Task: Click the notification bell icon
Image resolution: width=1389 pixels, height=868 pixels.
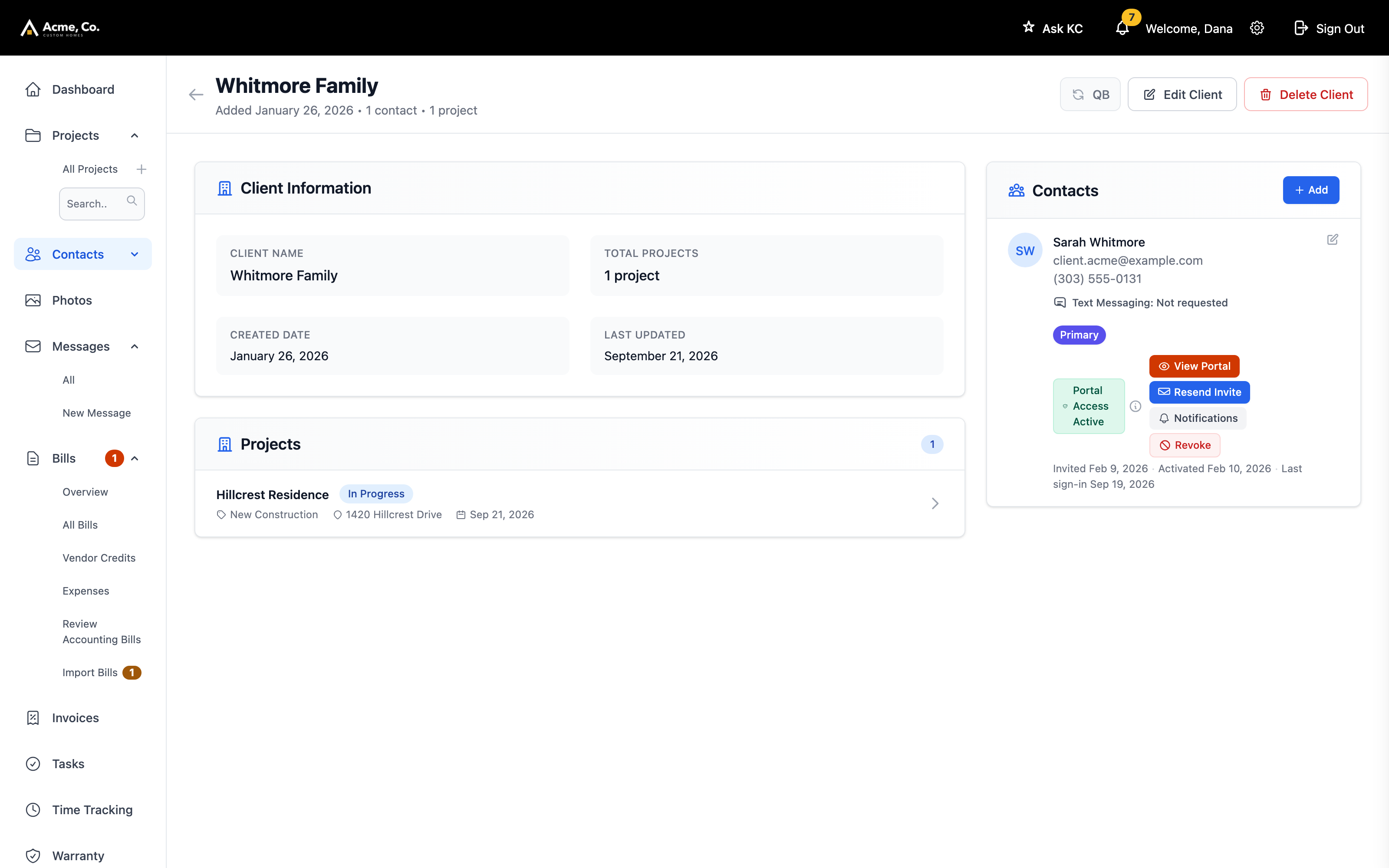Action: pyautogui.click(x=1122, y=28)
